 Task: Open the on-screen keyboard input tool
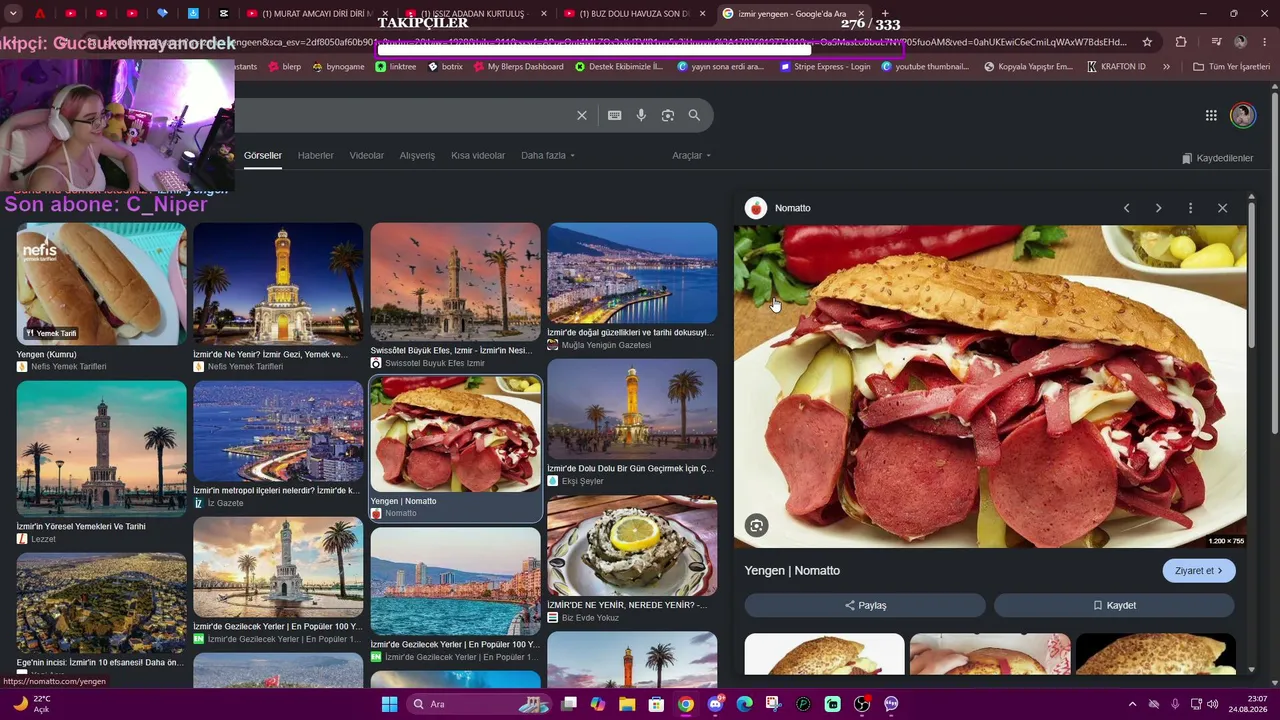click(x=615, y=115)
